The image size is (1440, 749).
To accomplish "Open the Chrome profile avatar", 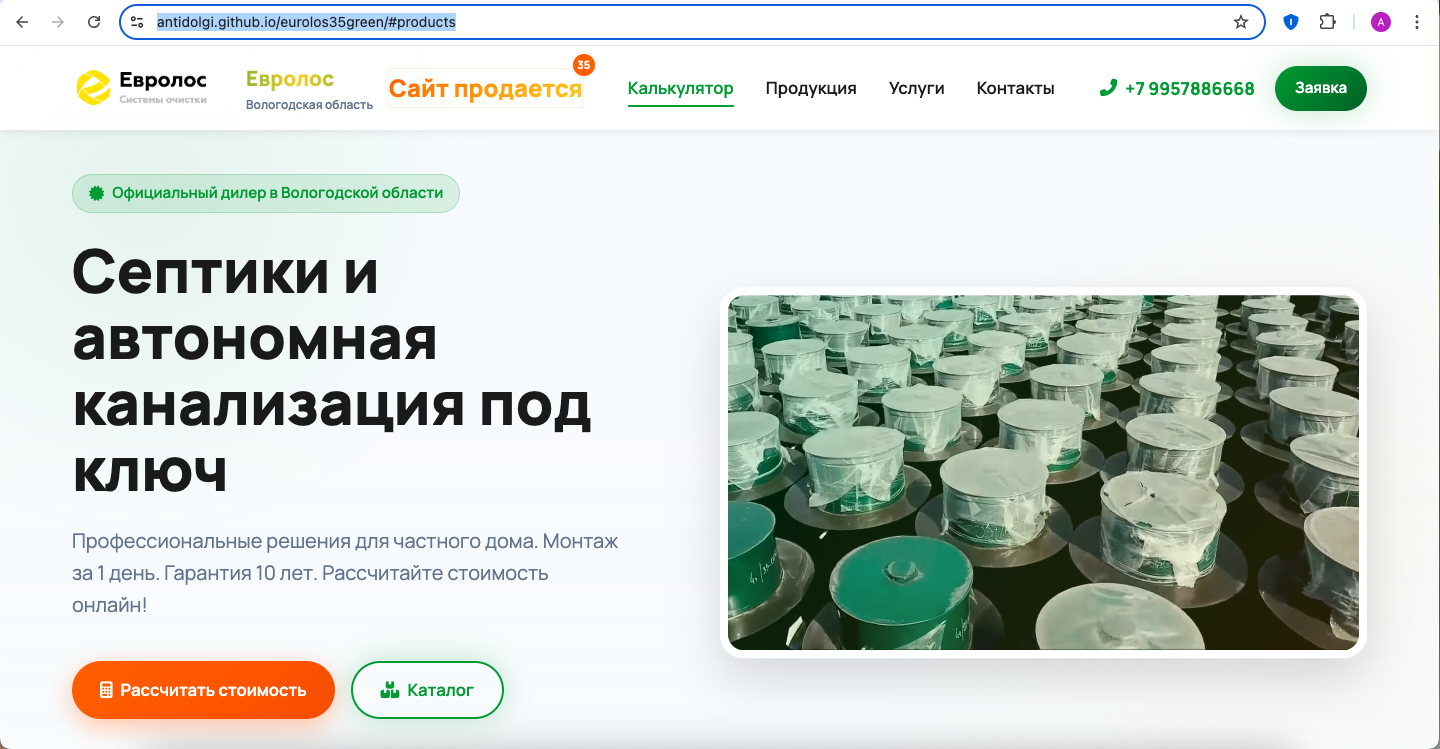I will (x=1381, y=22).
